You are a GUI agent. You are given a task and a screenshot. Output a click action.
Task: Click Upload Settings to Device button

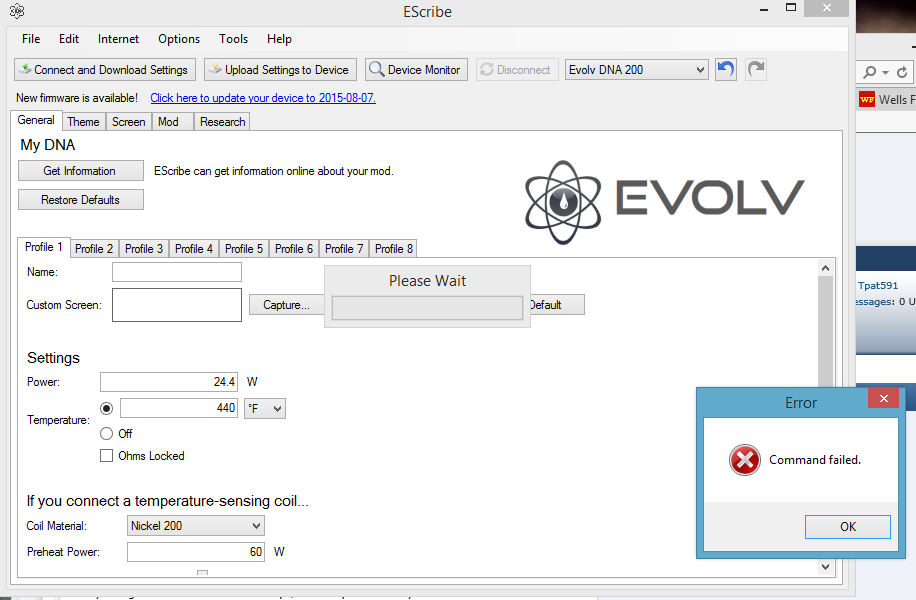tap(278, 70)
